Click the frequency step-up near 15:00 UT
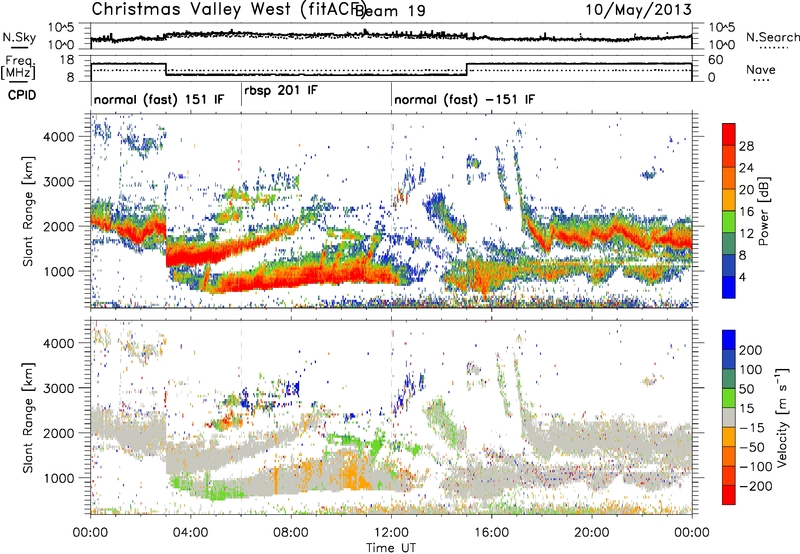Image resolution: width=800 pixels, height=554 pixels. tap(467, 69)
